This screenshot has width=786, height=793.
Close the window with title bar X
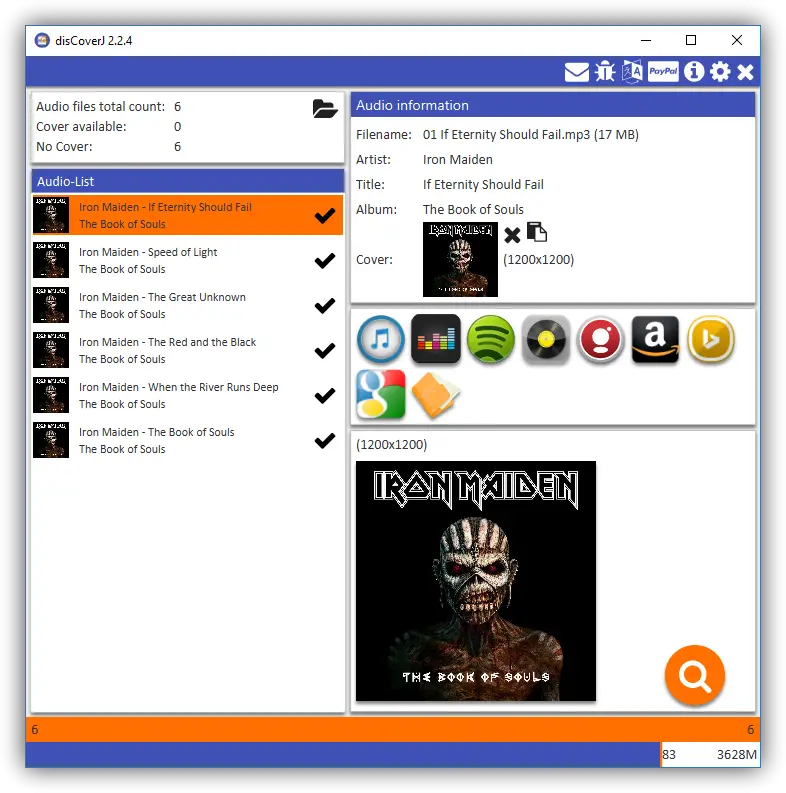737,40
